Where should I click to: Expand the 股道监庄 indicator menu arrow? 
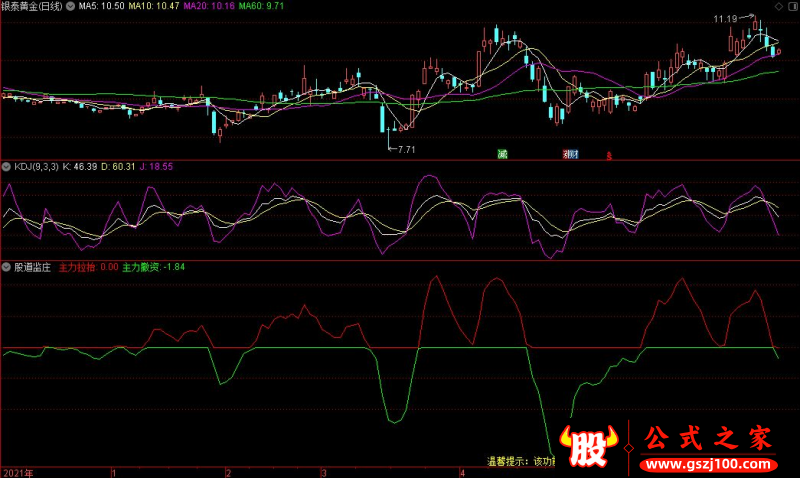6,267
